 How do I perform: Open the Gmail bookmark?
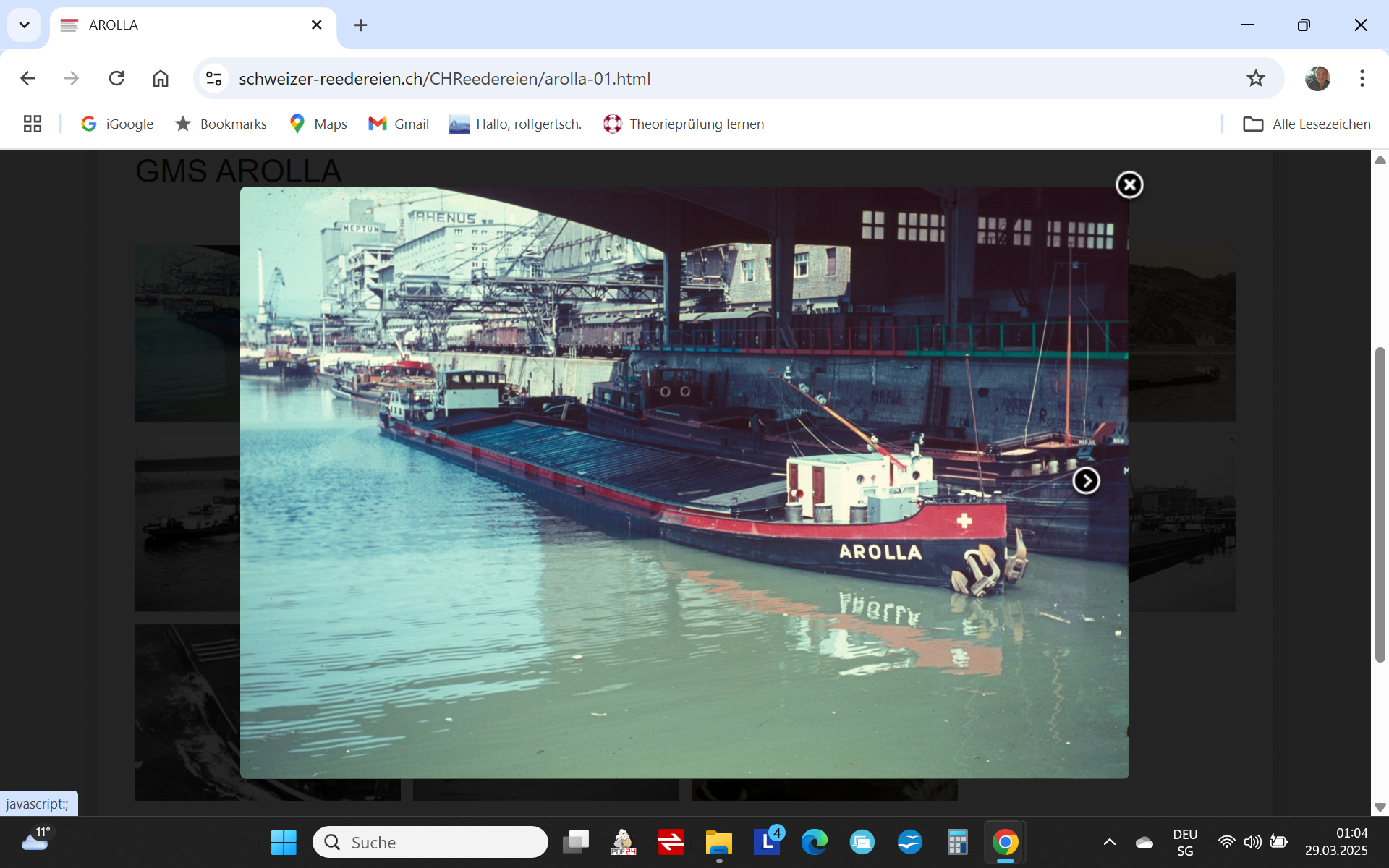pos(399,124)
